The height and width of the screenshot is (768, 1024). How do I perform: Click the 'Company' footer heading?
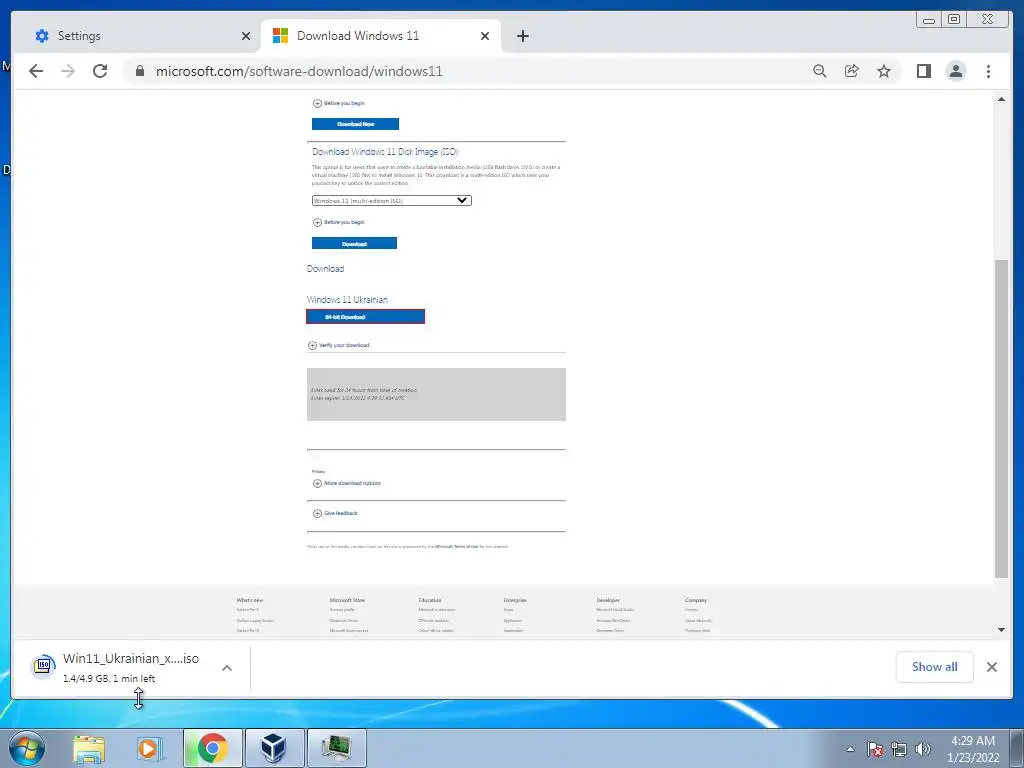click(696, 600)
